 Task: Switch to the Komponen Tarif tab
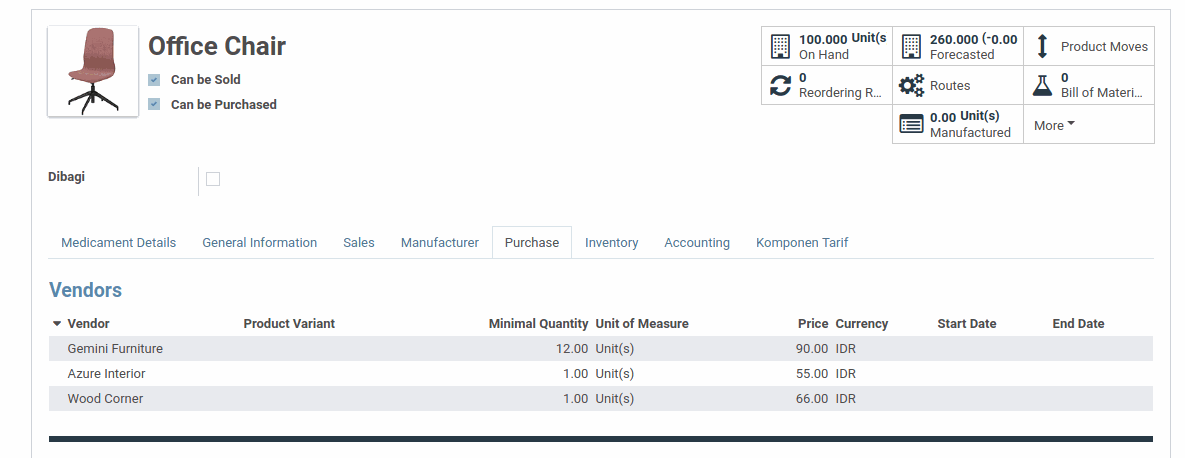tap(801, 243)
